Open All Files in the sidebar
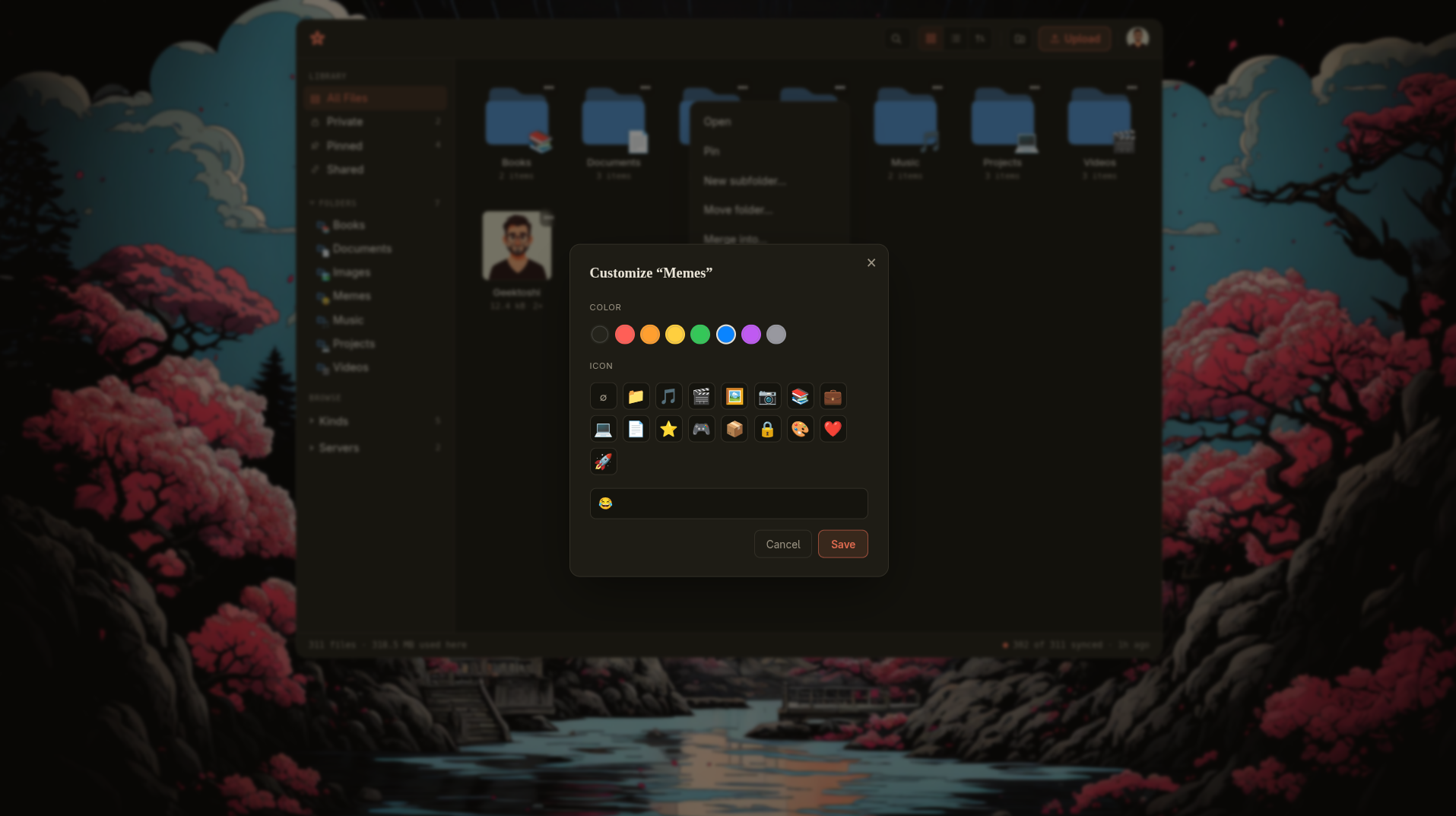 [375, 98]
